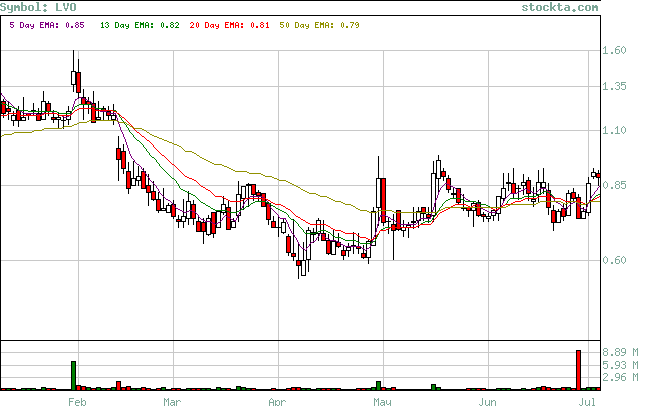Image resolution: width=655 pixels, height=406 pixels.
Task: Click the Mar month label
Action: pos(172,401)
